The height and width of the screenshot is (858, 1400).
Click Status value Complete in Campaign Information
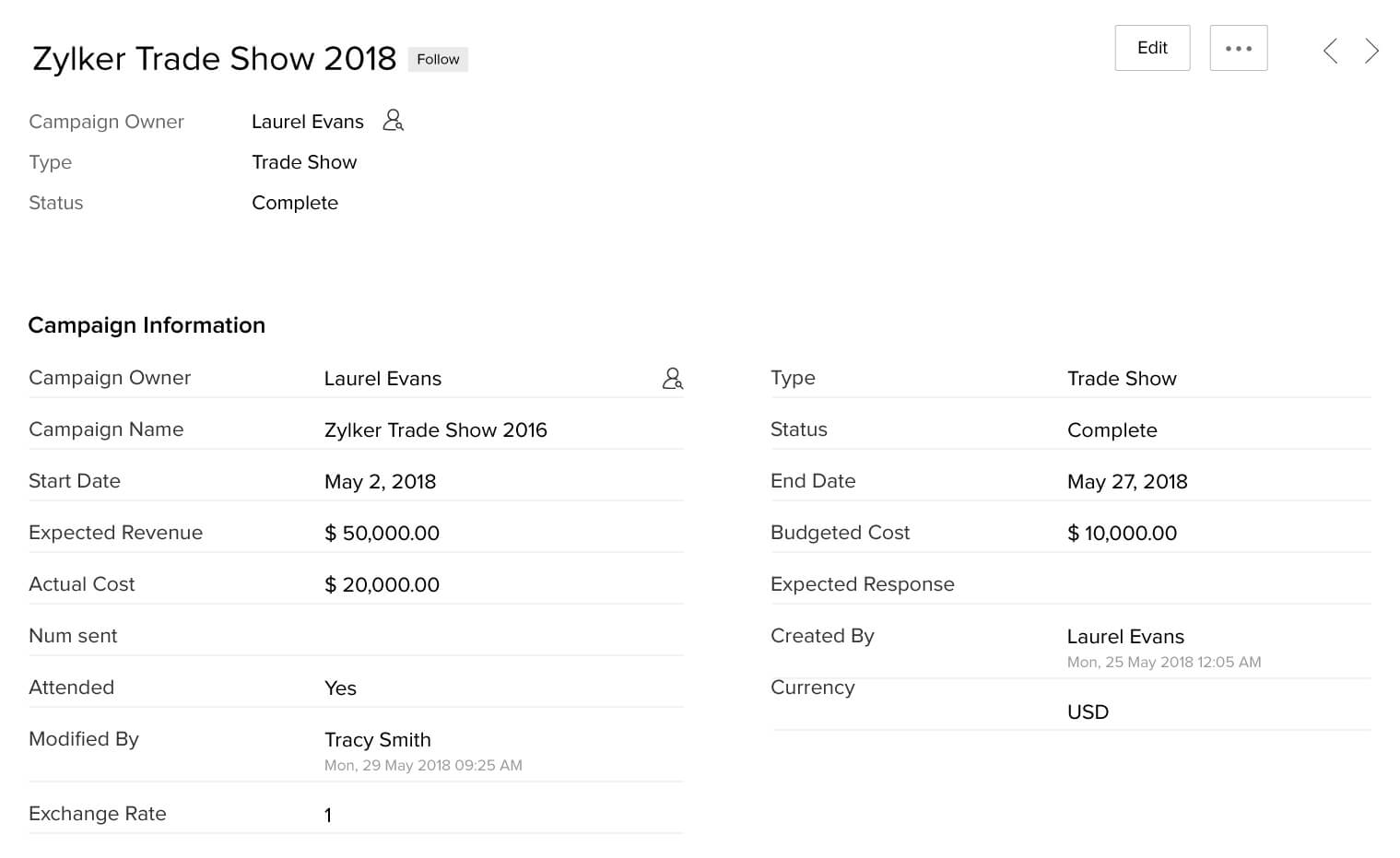pyautogui.click(x=1112, y=430)
